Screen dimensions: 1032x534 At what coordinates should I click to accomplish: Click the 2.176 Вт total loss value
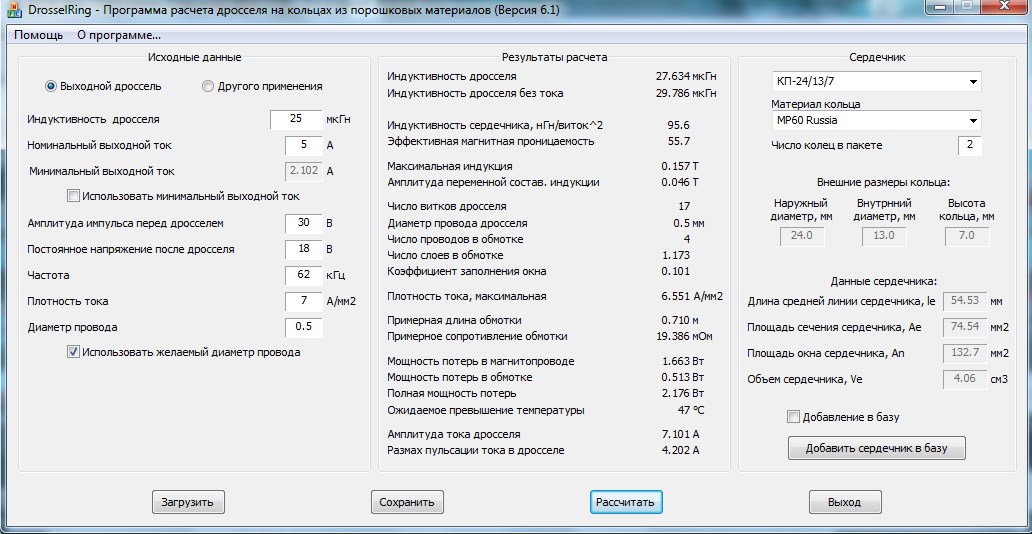(683, 393)
